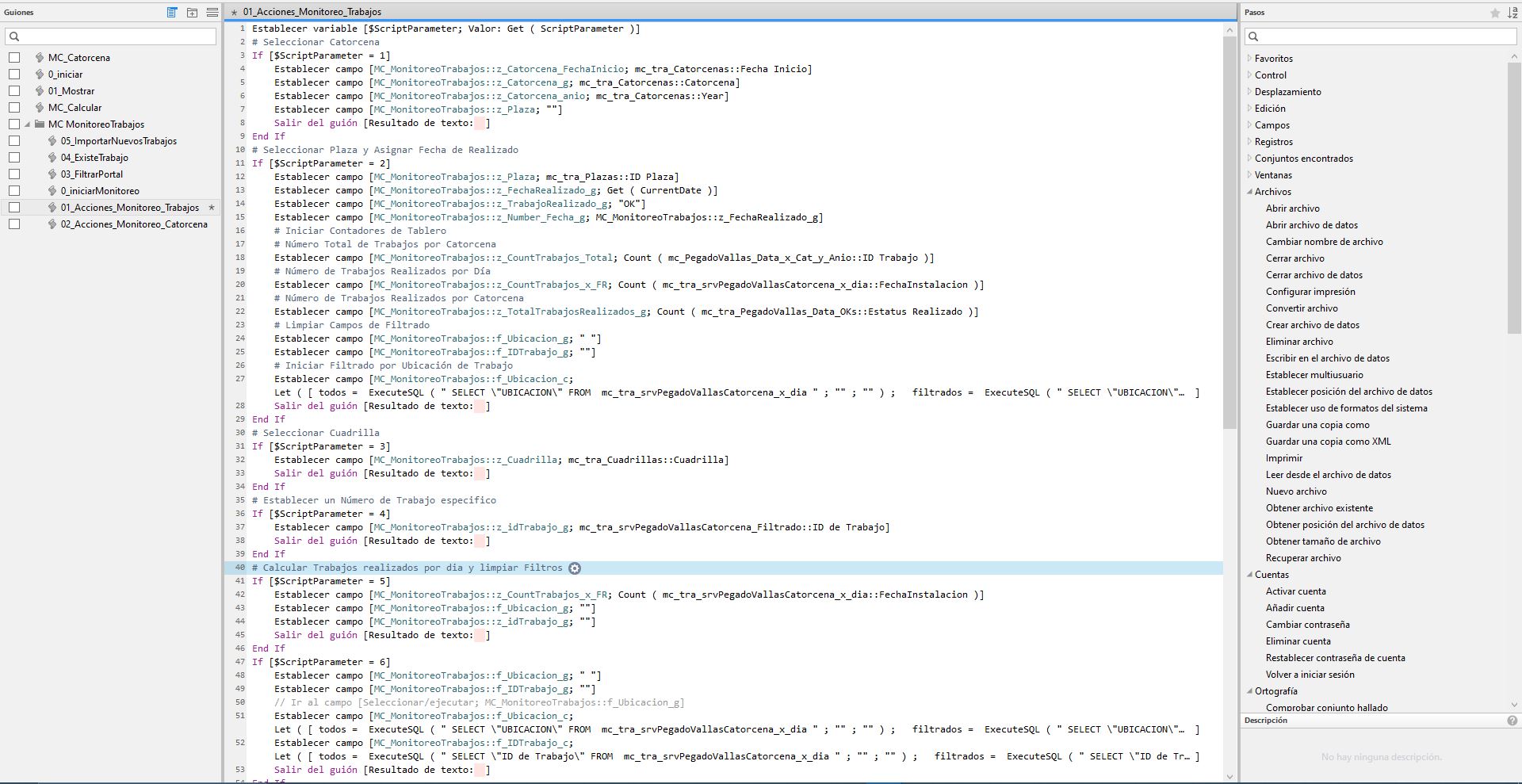Click the gear icon on comment line 40

pos(575,568)
